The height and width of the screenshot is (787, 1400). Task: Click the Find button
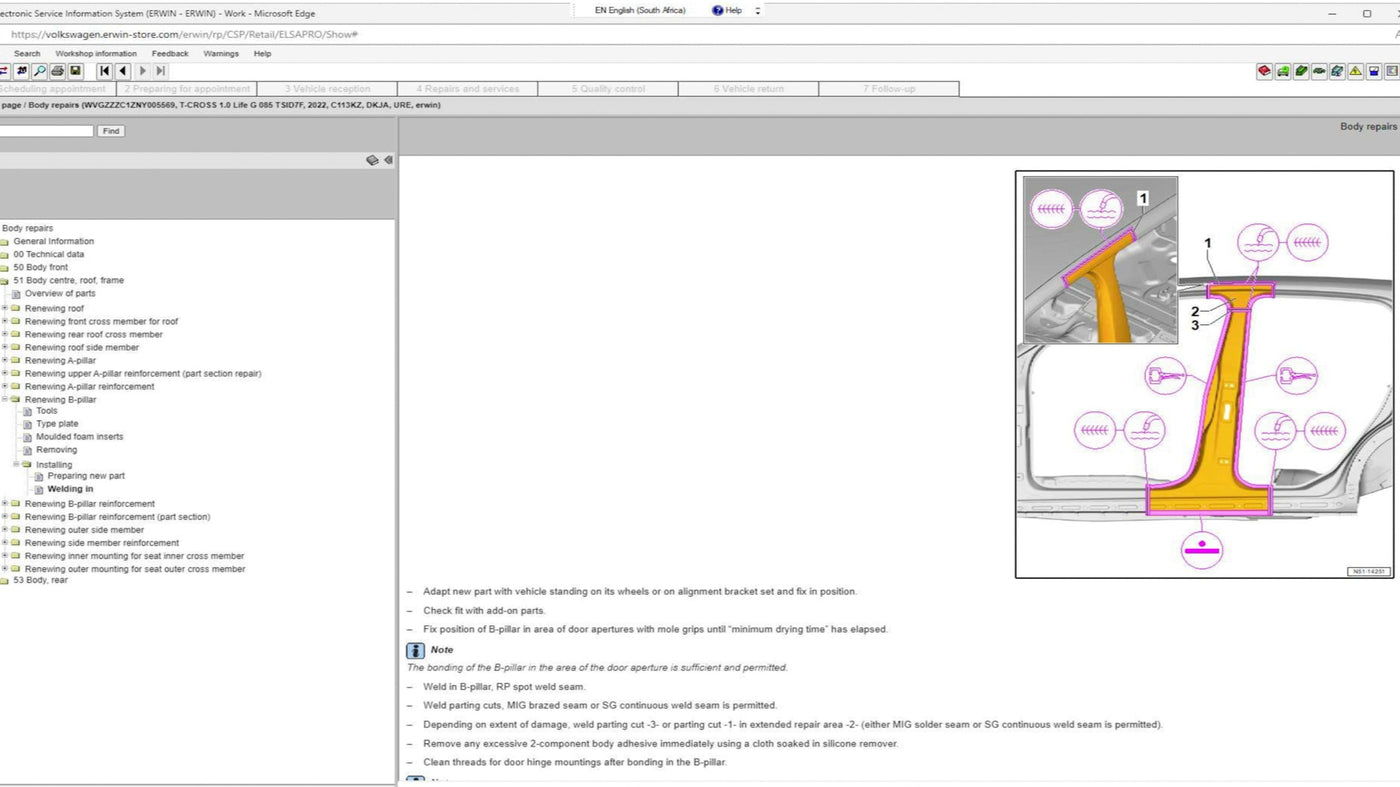tap(111, 131)
